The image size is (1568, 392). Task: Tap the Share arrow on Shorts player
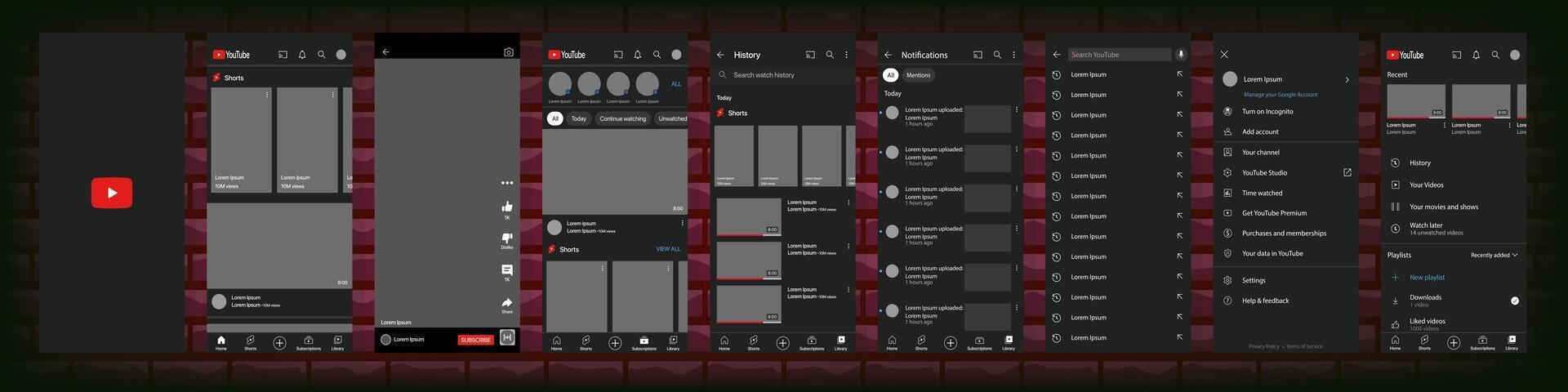[x=507, y=302]
